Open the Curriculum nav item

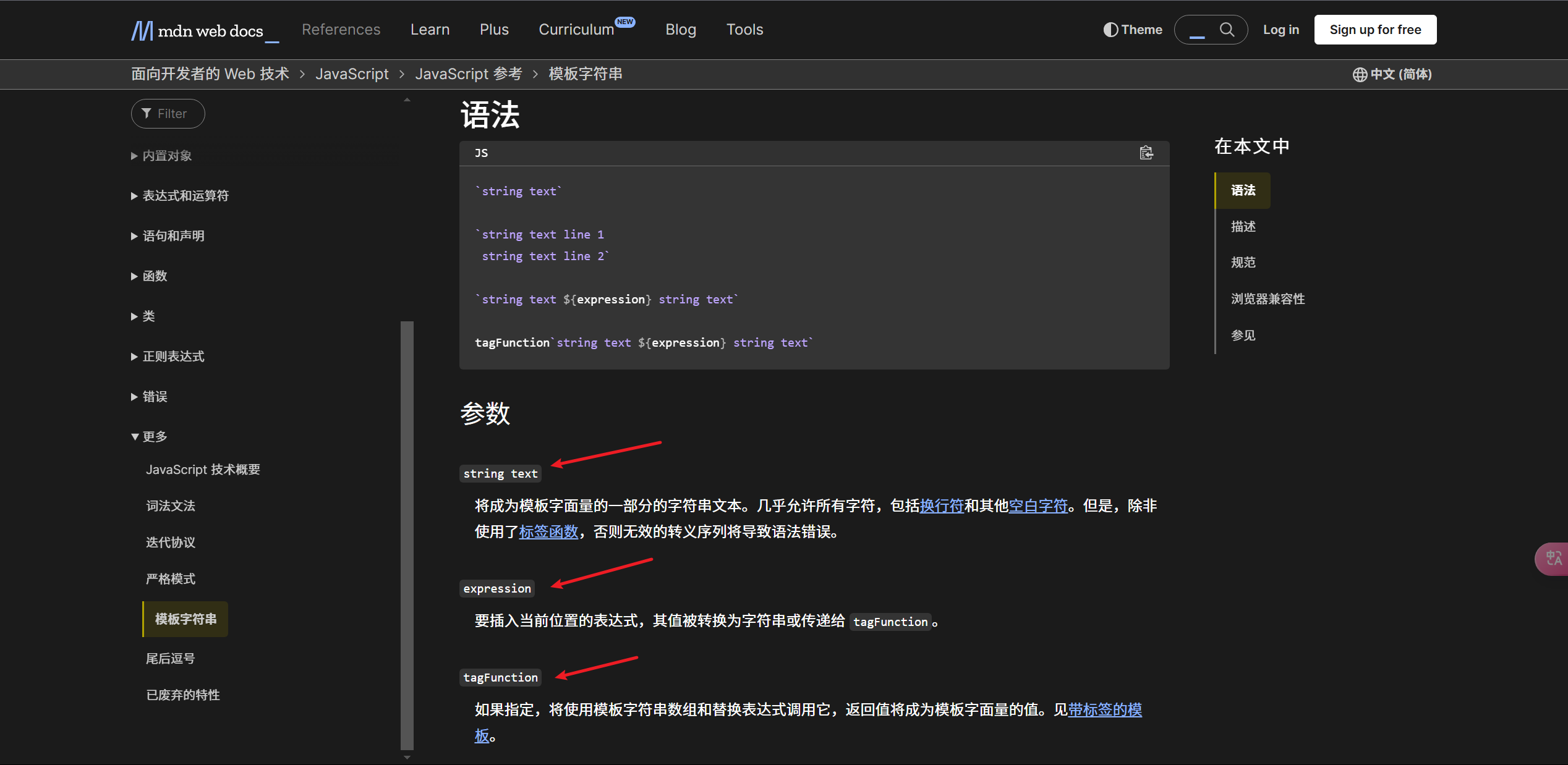[576, 30]
